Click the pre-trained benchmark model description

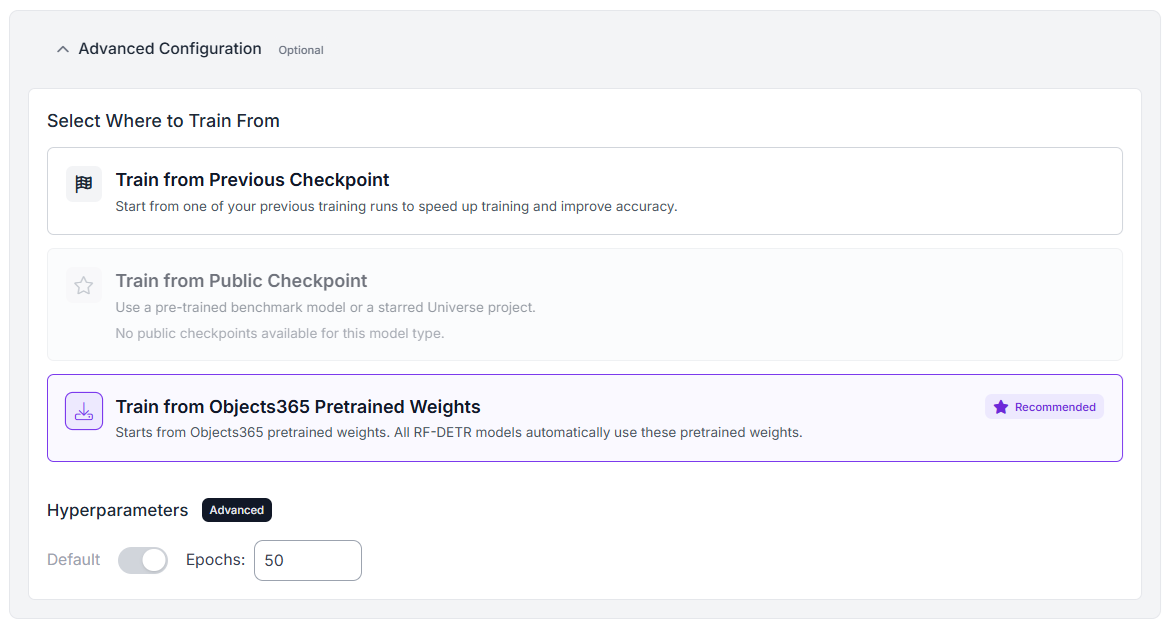point(325,307)
